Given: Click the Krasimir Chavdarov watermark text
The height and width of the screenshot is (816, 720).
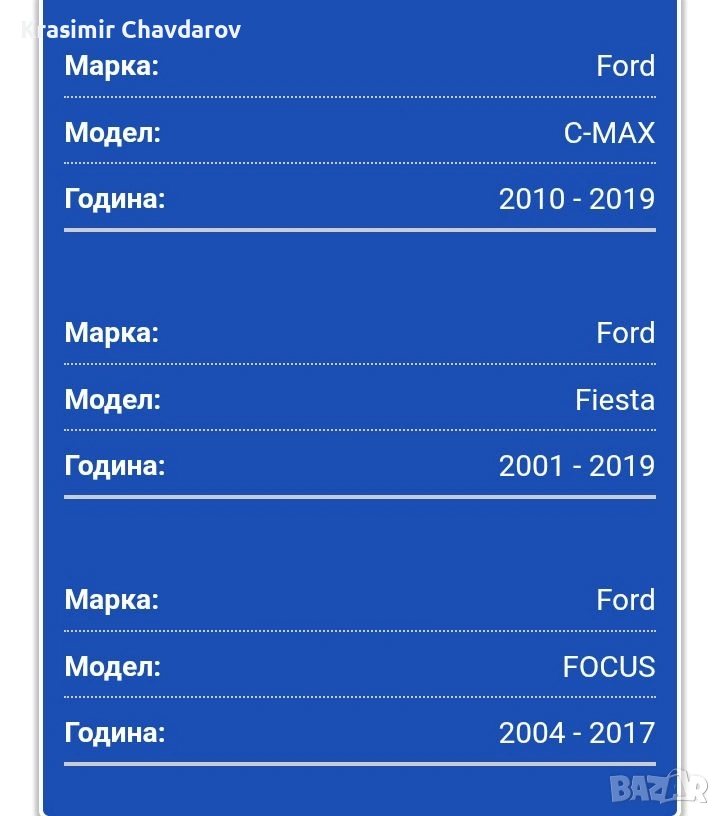Looking at the screenshot, I should click(x=131, y=30).
